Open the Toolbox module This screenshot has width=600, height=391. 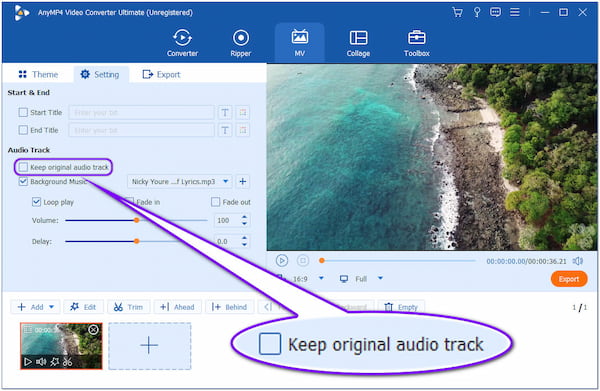coord(417,43)
